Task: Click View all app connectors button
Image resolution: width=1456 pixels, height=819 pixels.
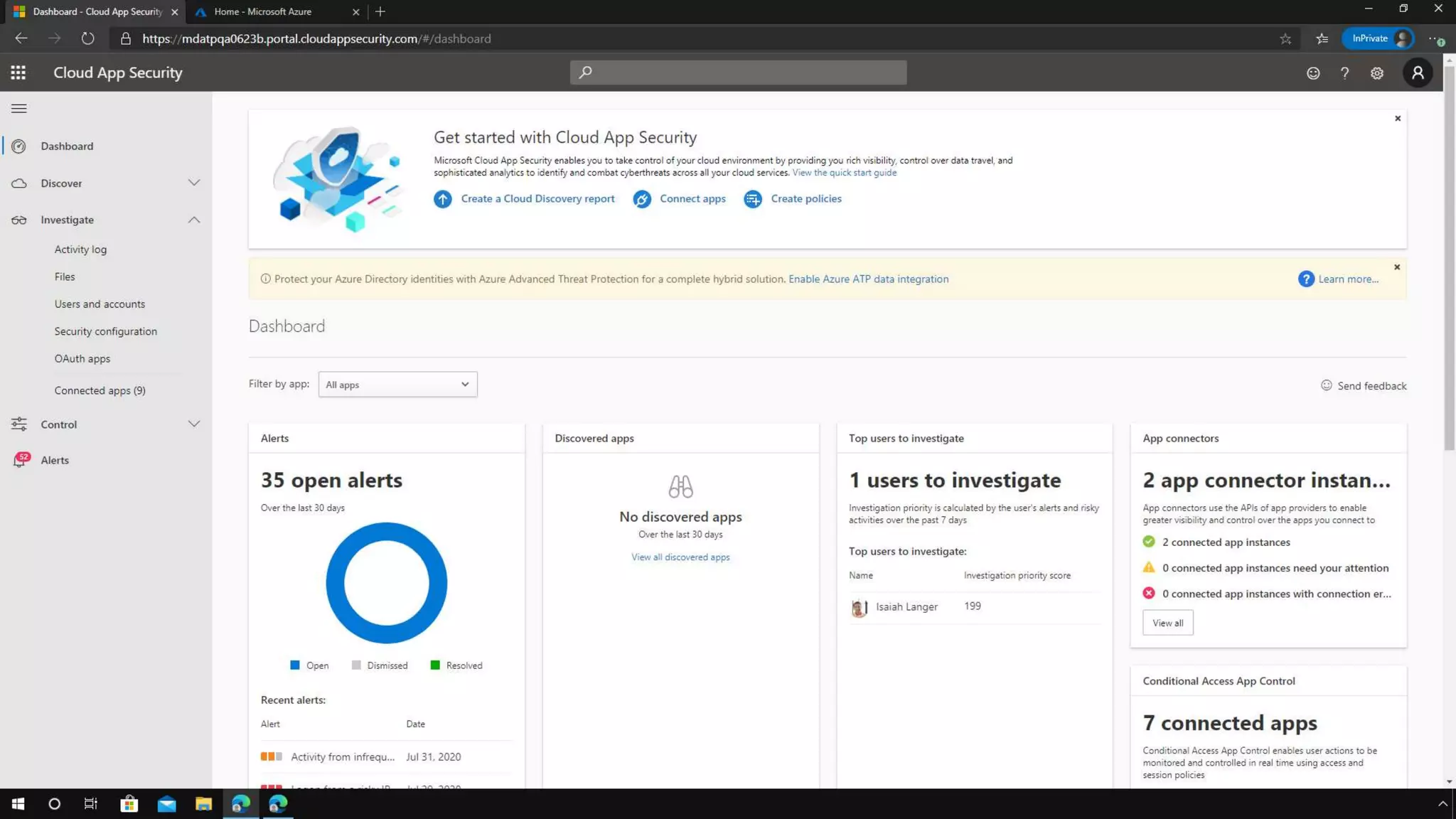Action: coord(1167,623)
